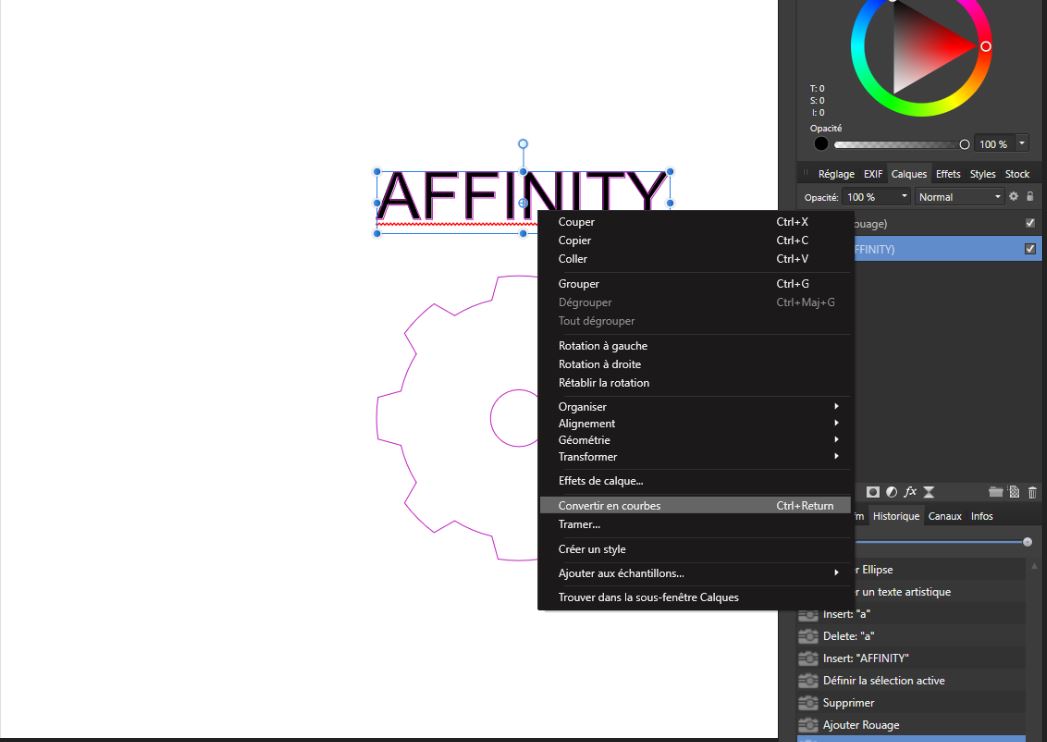Click the history list scroll-up arrow
This screenshot has width=1047, height=742.
pos(1034,566)
